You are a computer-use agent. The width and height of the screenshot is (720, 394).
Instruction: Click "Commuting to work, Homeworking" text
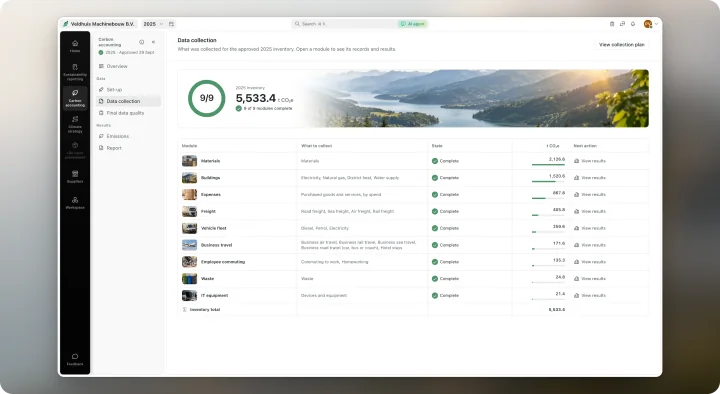pos(334,262)
